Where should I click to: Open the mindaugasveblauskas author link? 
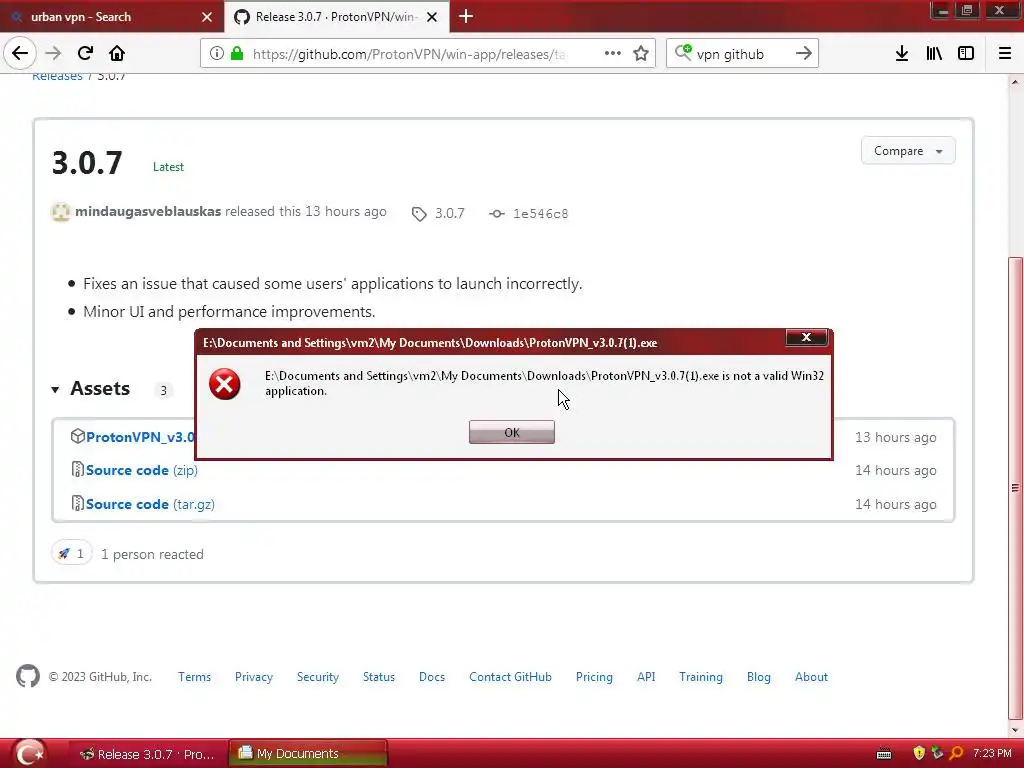coord(148,212)
